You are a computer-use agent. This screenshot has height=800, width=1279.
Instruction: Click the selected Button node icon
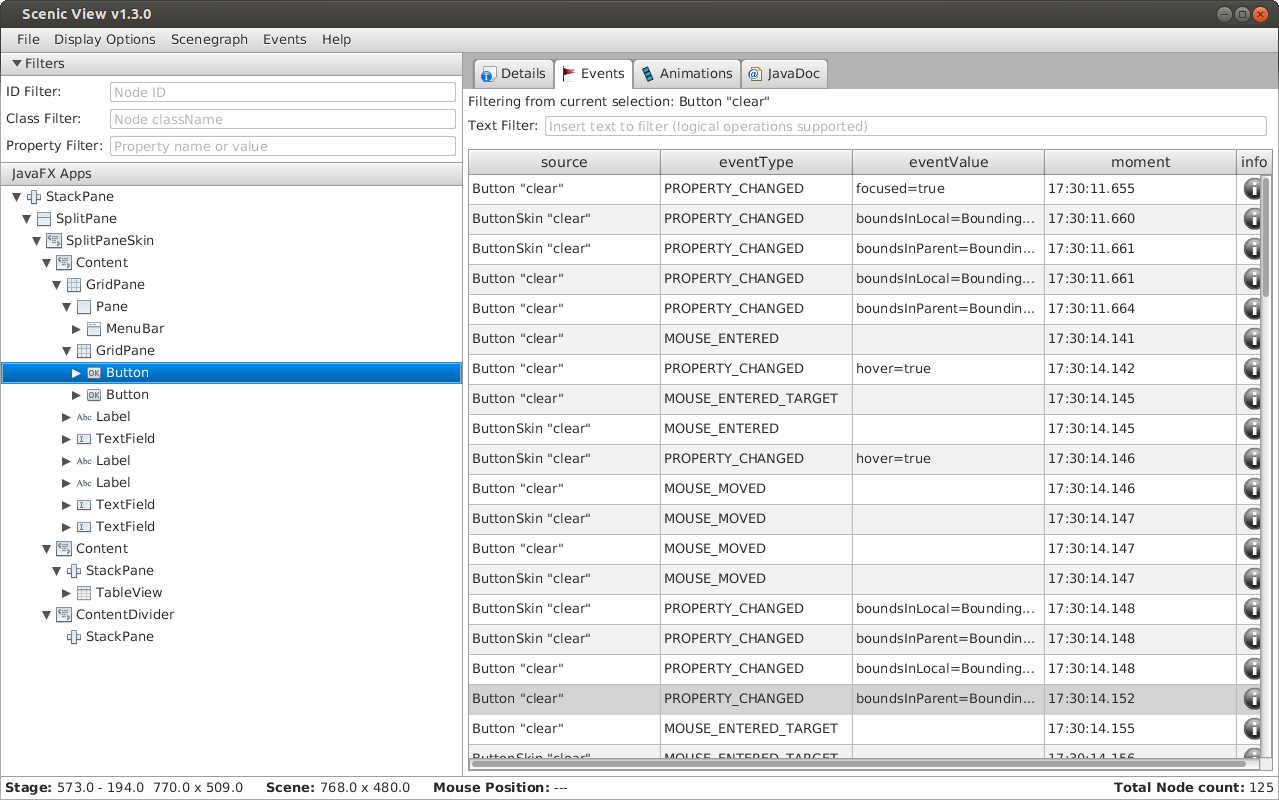coord(94,373)
